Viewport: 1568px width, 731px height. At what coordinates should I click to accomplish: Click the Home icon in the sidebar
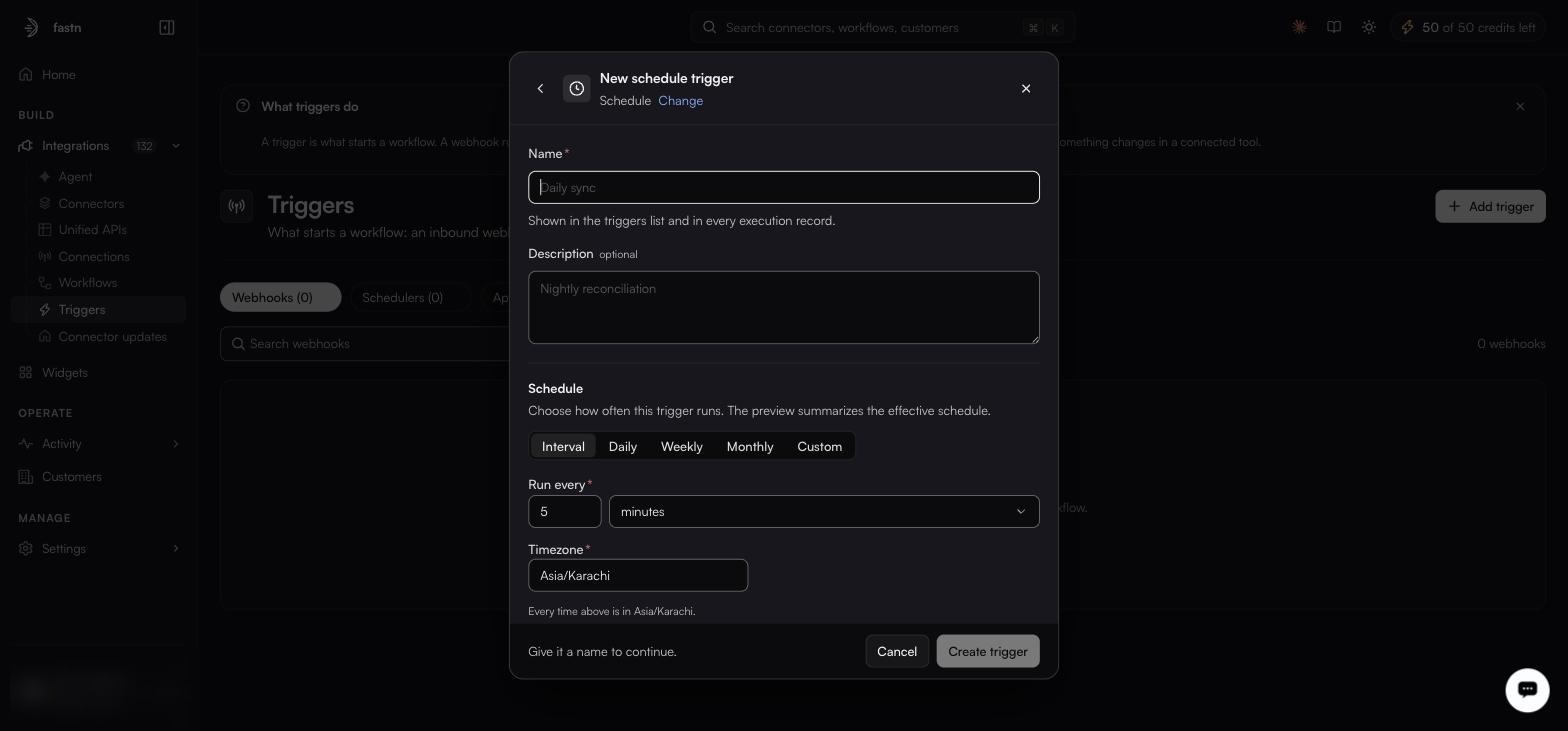click(26, 75)
